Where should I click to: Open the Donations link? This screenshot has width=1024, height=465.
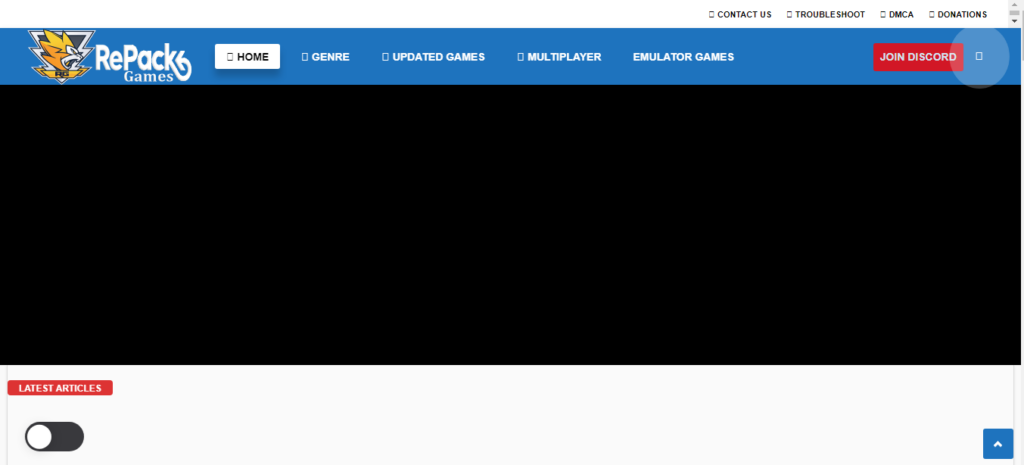tap(957, 14)
